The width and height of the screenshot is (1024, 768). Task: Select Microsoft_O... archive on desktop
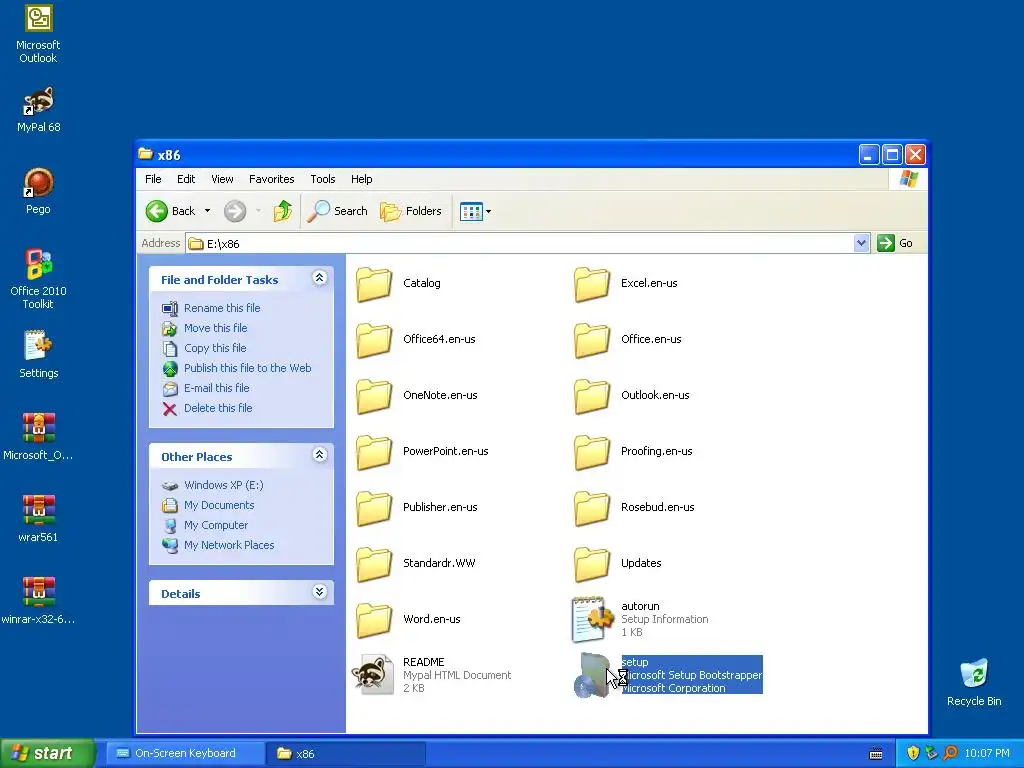(x=38, y=436)
